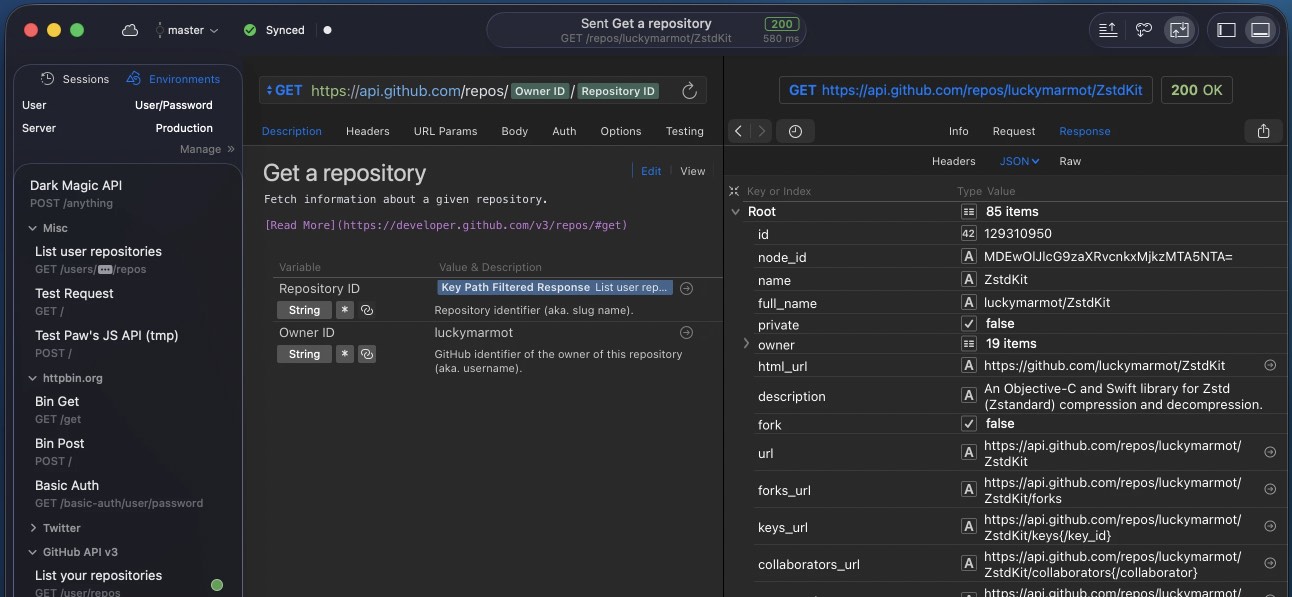
Task: Go back with the left arrow button
Action: (738, 131)
